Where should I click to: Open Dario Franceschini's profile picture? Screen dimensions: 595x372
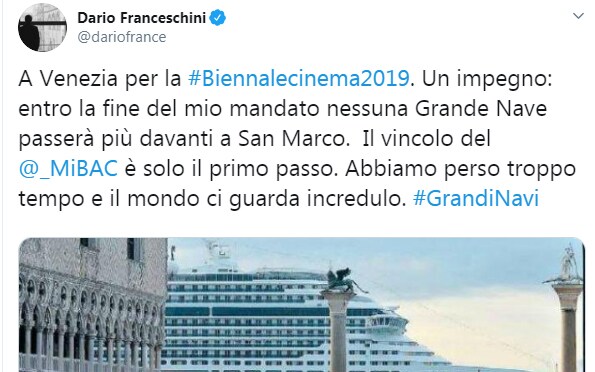coord(42,27)
